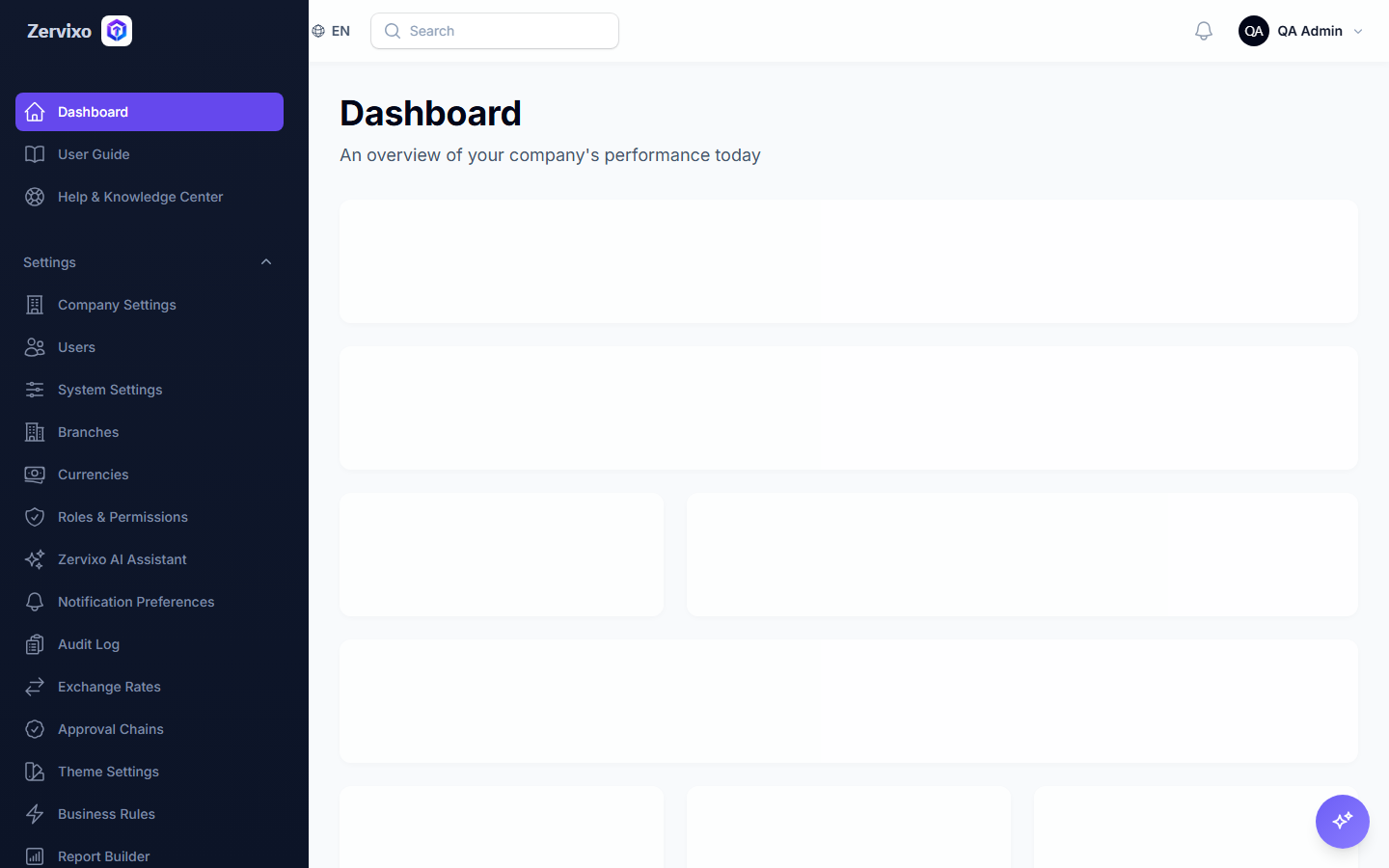Click the User Guide book icon

[x=35, y=154]
